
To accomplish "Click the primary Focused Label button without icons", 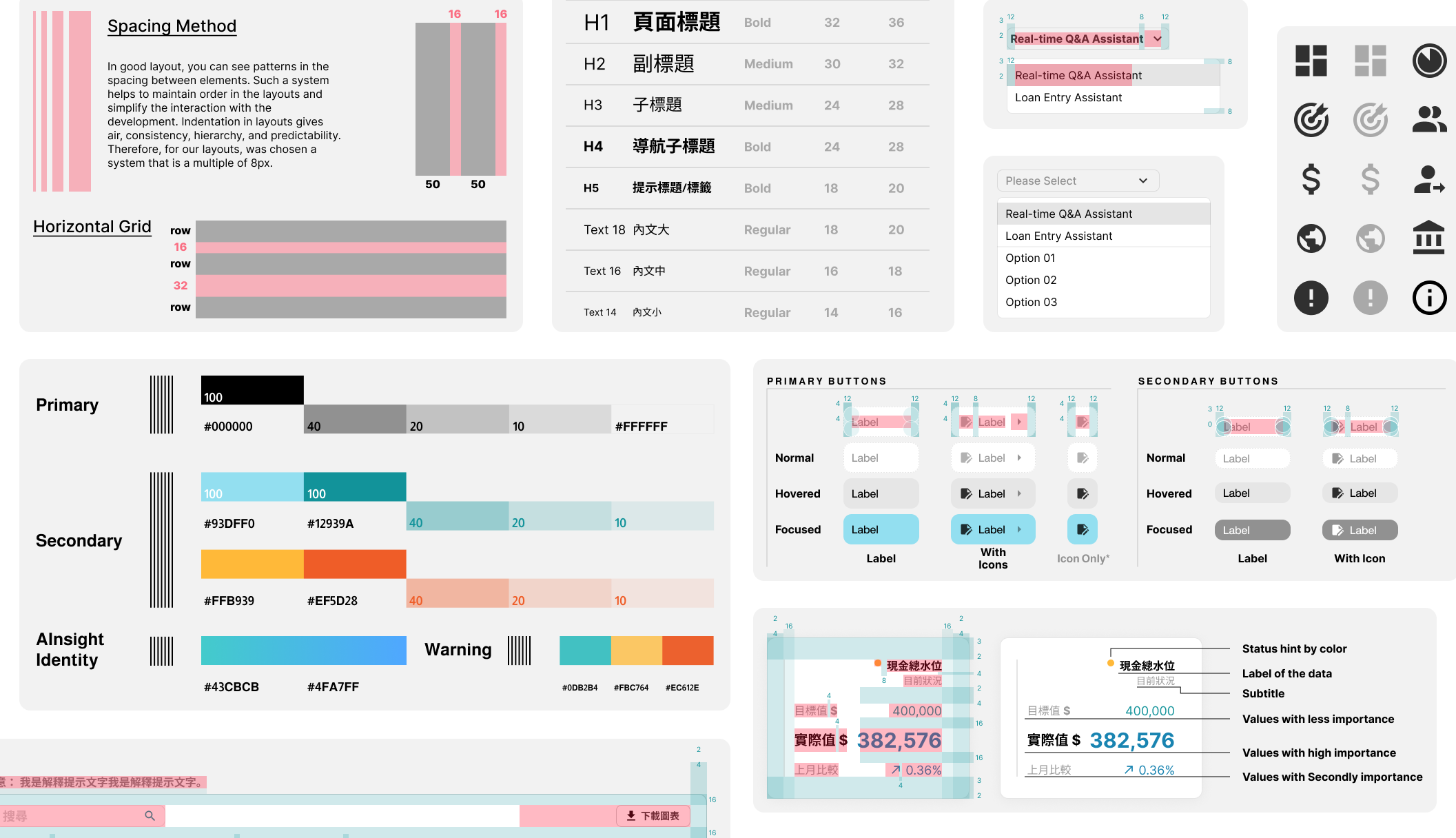I will click(x=881, y=529).
